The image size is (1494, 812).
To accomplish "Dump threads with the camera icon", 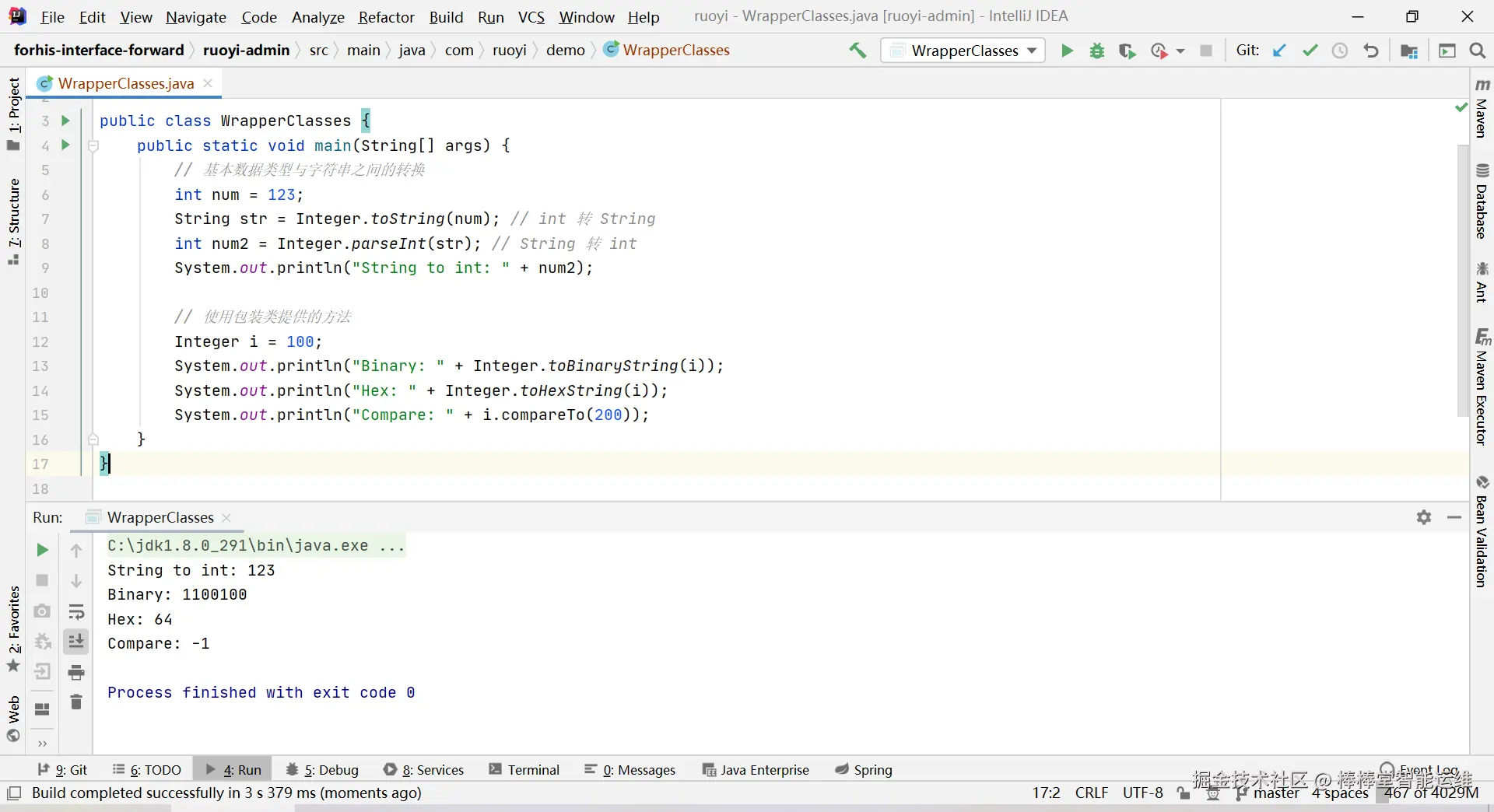I will tap(42, 611).
